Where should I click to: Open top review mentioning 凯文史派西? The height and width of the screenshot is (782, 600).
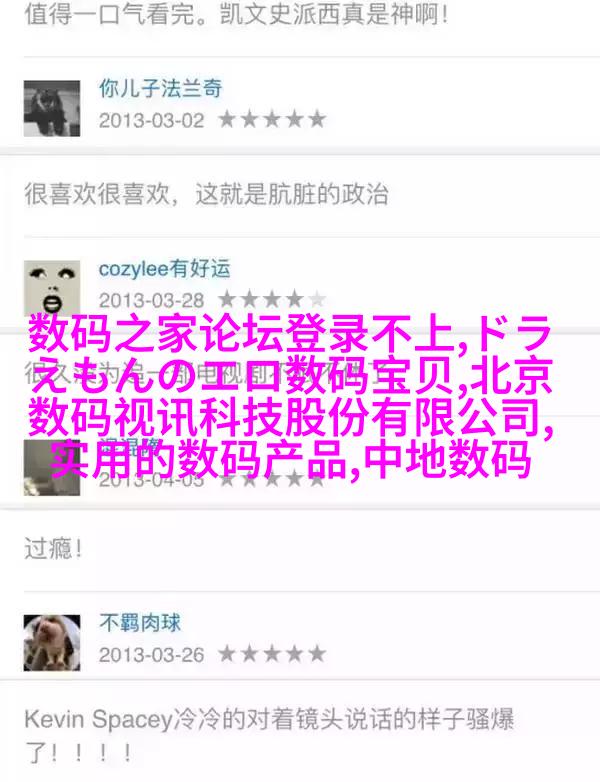click(x=236, y=14)
